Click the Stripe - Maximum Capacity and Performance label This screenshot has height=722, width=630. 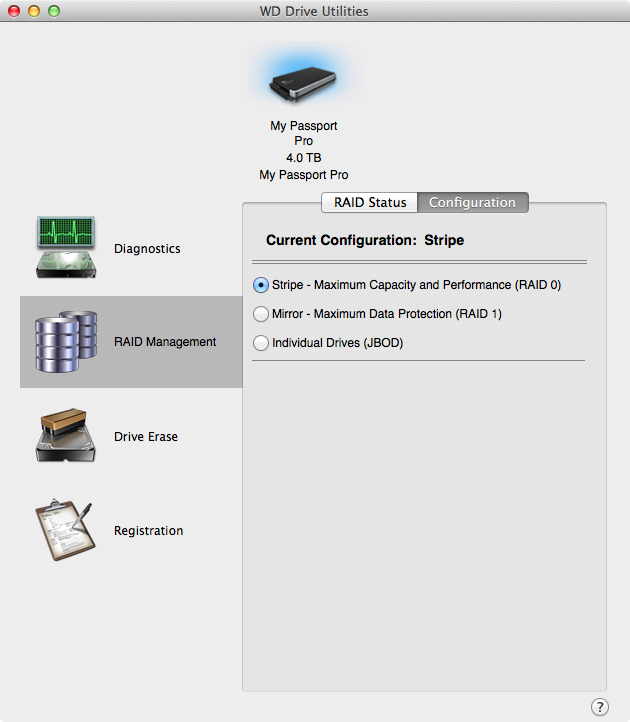pos(416,285)
